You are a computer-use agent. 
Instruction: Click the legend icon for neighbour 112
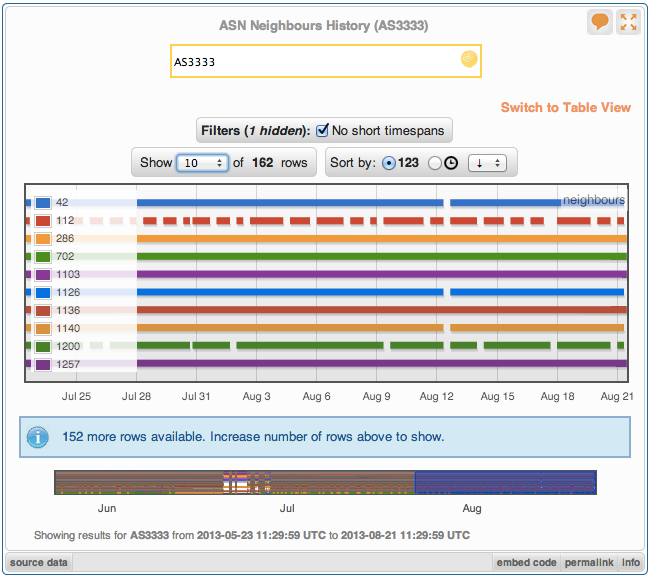coord(43,220)
